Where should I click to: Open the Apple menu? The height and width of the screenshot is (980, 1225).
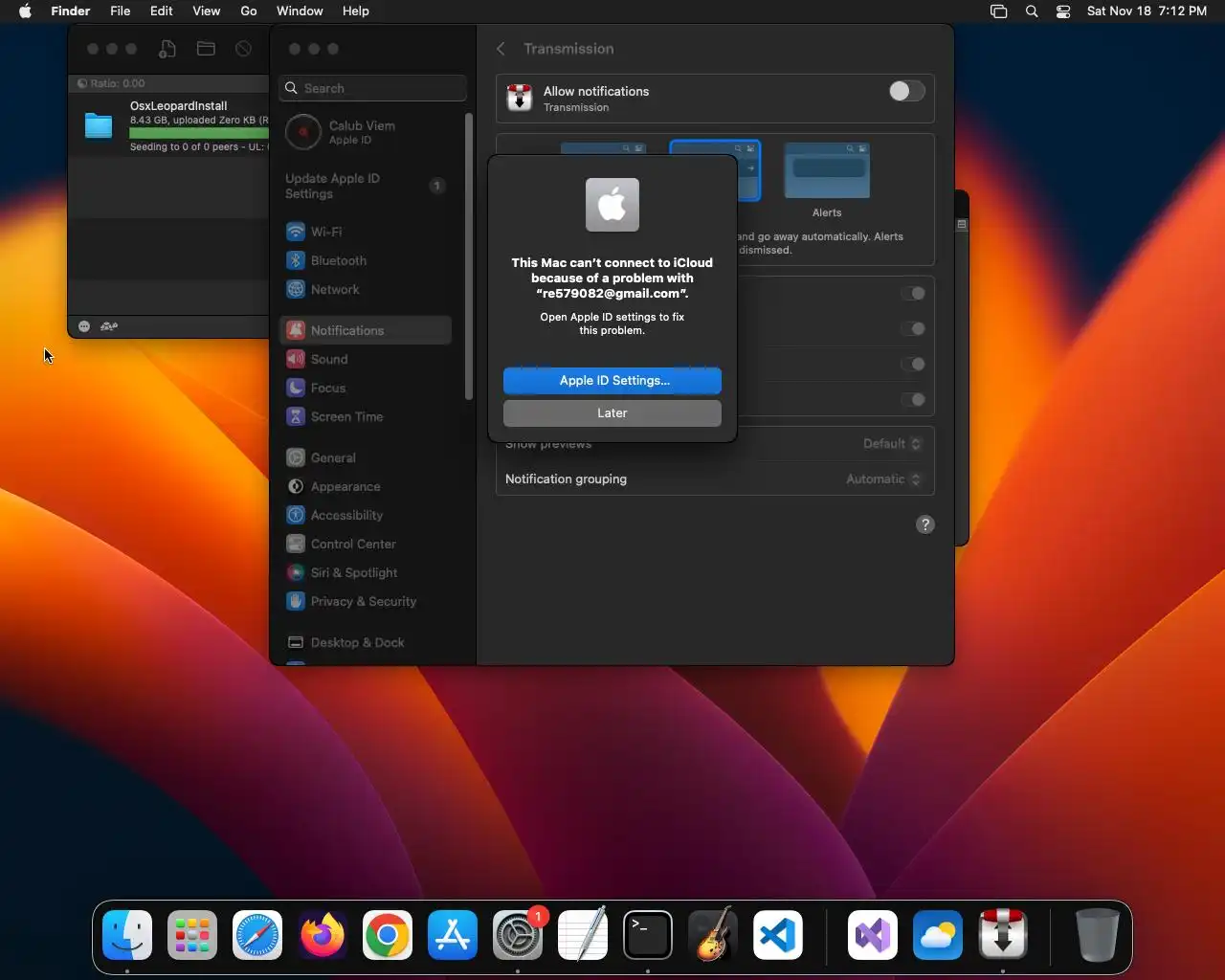(x=25, y=11)
